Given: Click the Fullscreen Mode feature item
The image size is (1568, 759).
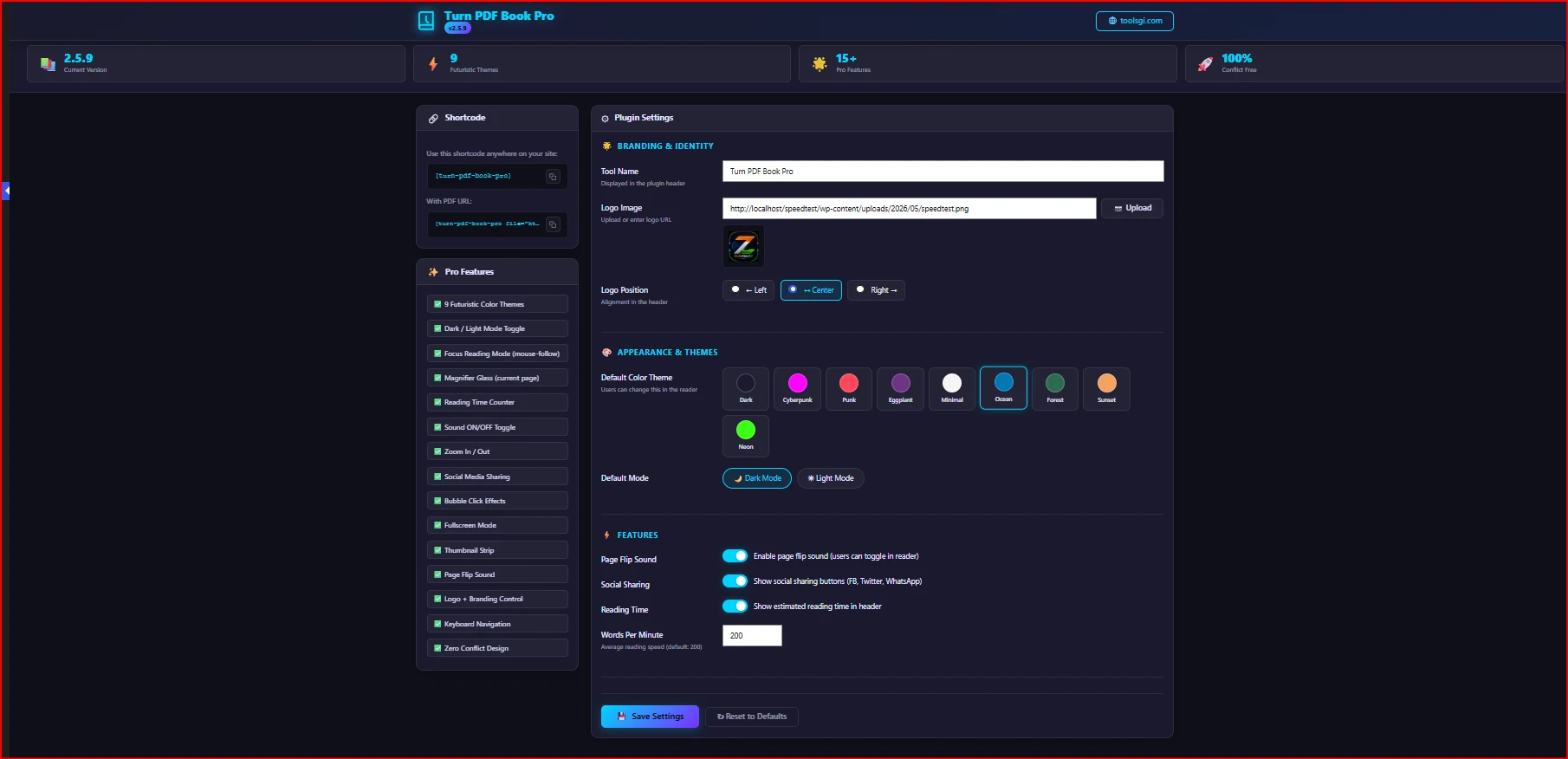Looking at the screenshot, I should pos(497,525).
